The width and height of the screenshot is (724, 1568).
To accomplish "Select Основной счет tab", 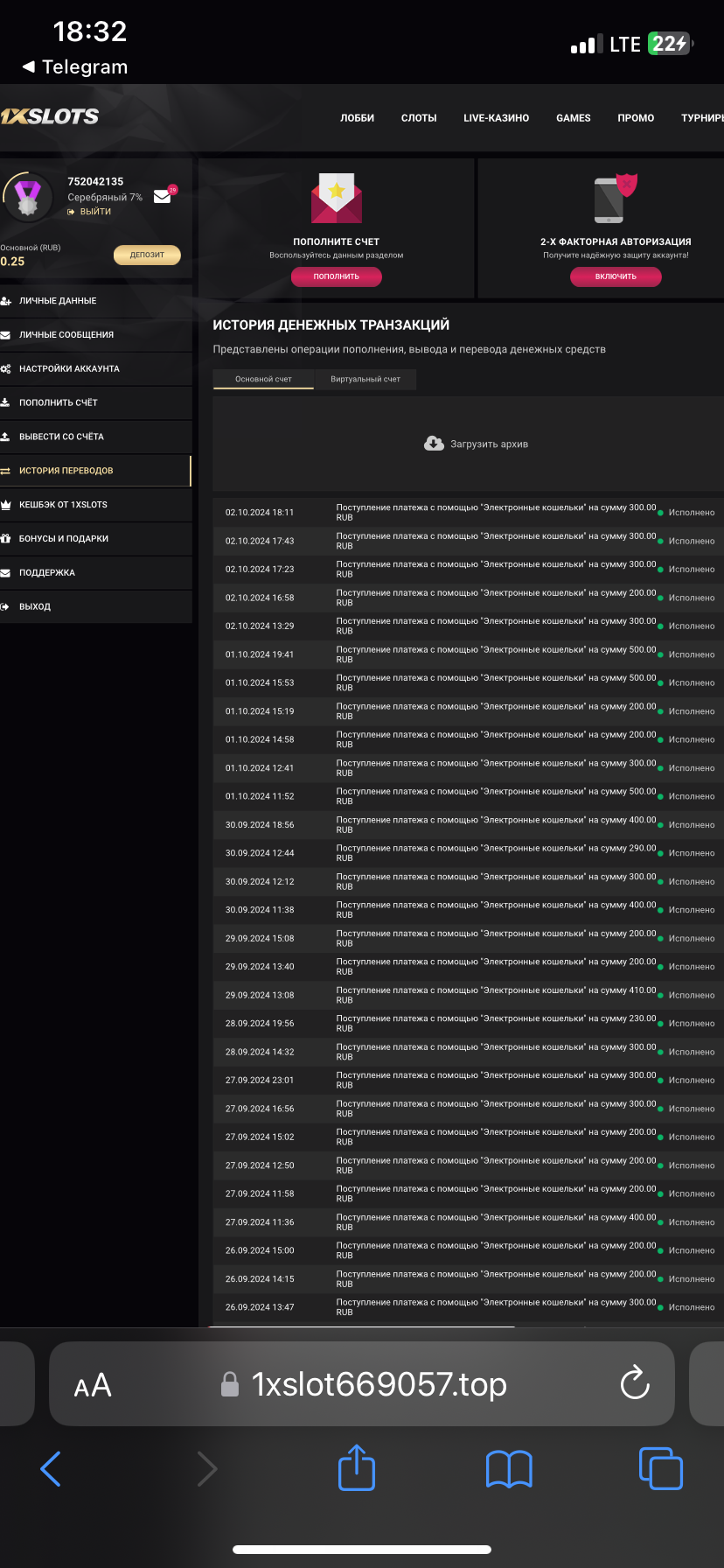I will pyautogui.click(x=263, y=379).
